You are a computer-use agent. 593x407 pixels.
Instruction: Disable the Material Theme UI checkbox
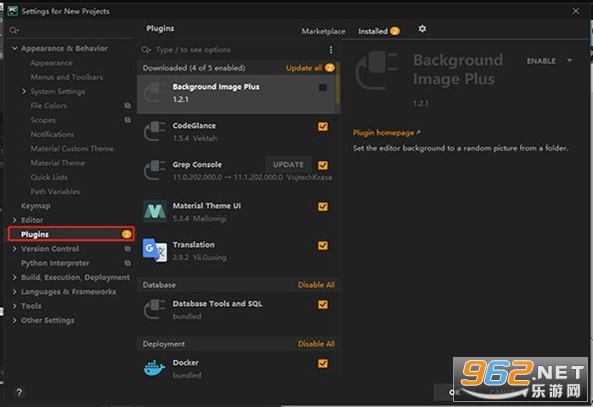(323, 207)
